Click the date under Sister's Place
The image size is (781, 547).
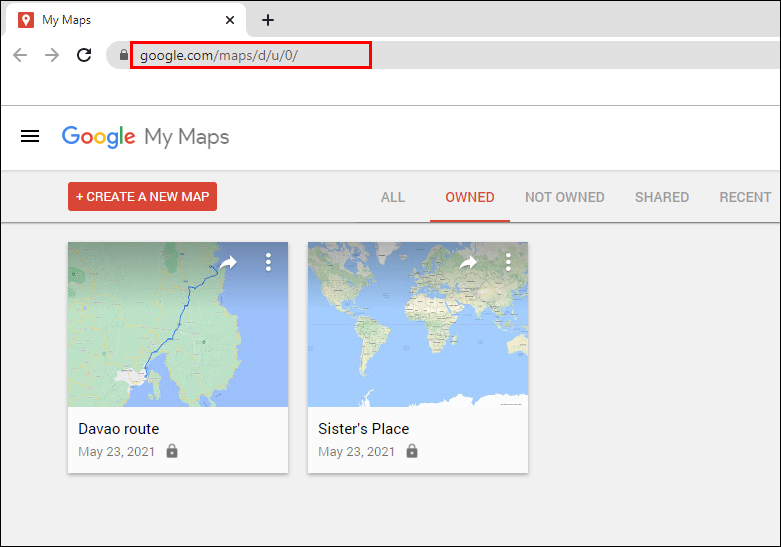click(x=357, y=451)
